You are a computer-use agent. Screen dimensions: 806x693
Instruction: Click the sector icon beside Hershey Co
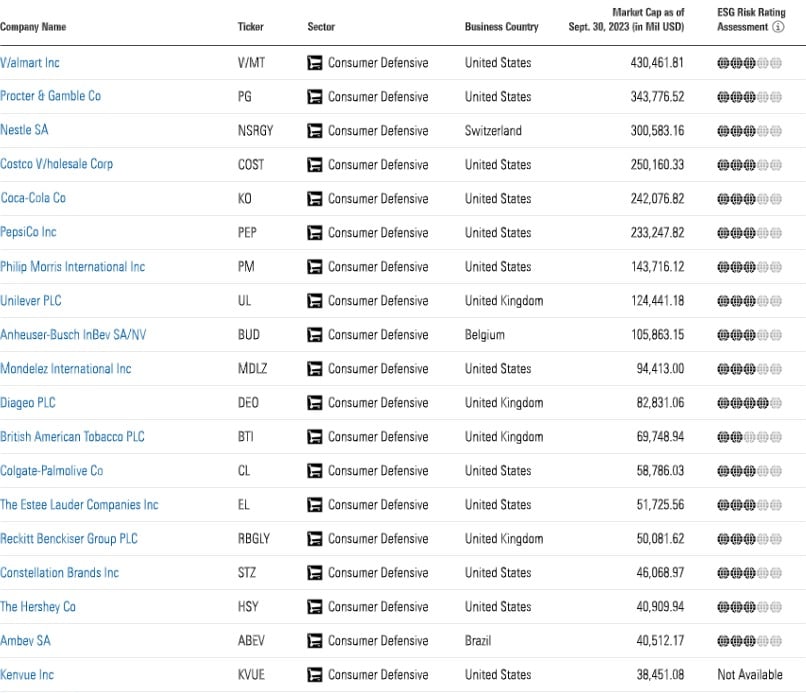pyautogui.click(x=315, y=607)
